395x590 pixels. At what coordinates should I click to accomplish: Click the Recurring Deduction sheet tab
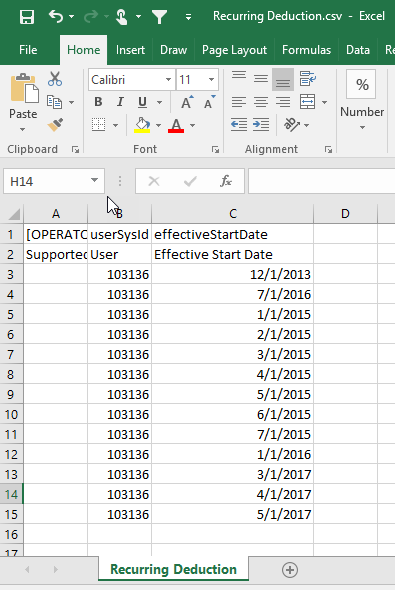pos(173,569)
